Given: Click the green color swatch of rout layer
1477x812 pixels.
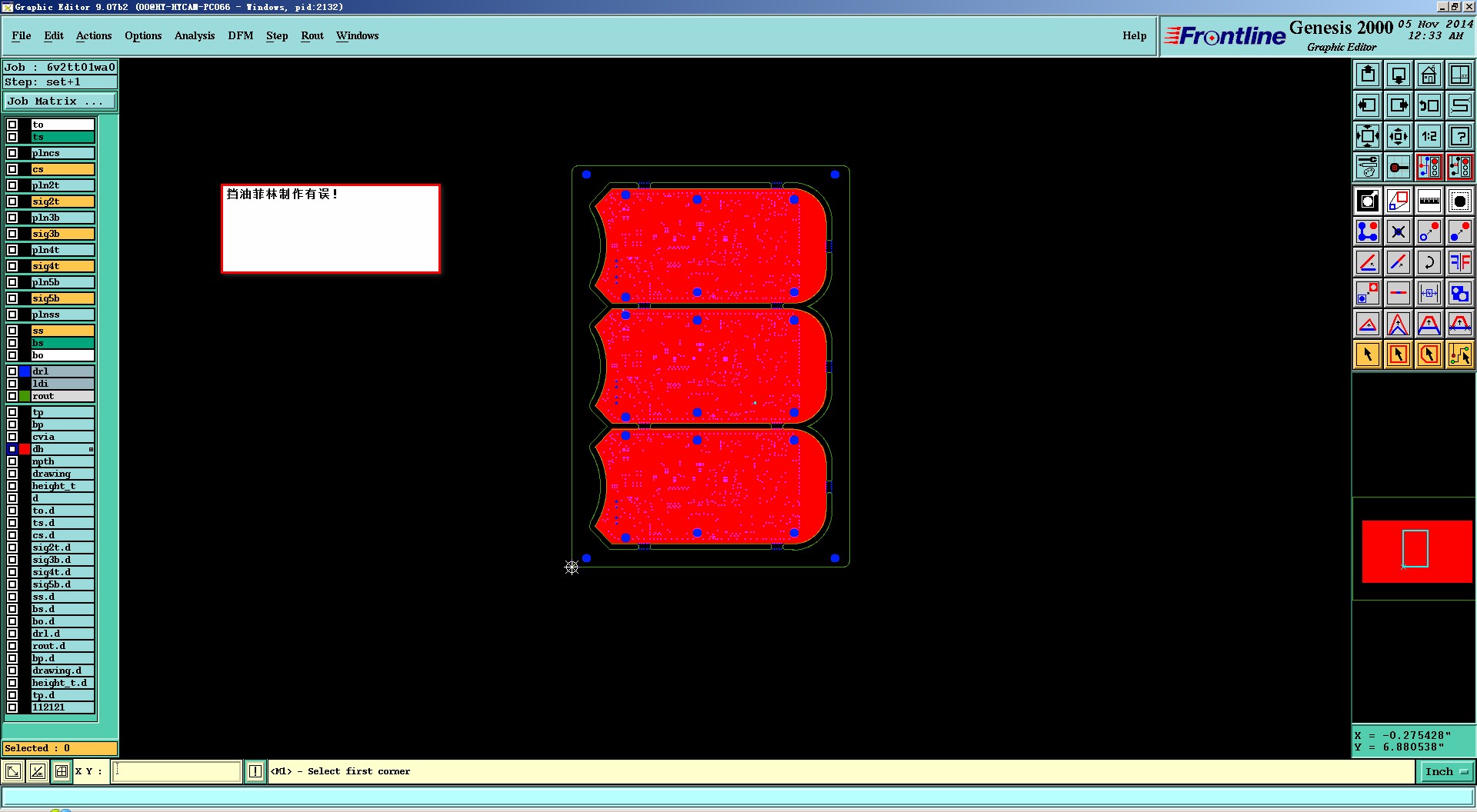Looking at the screenshot, I should [25, 396].
